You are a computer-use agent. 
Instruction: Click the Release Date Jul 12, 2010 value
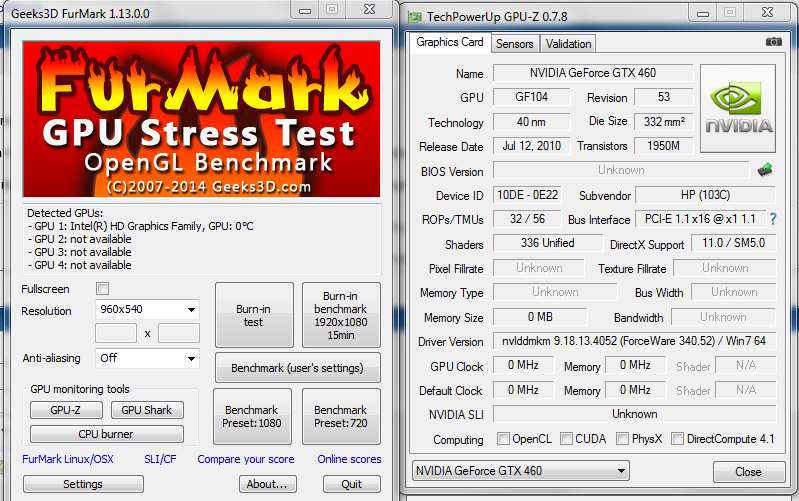click(531, 146)
